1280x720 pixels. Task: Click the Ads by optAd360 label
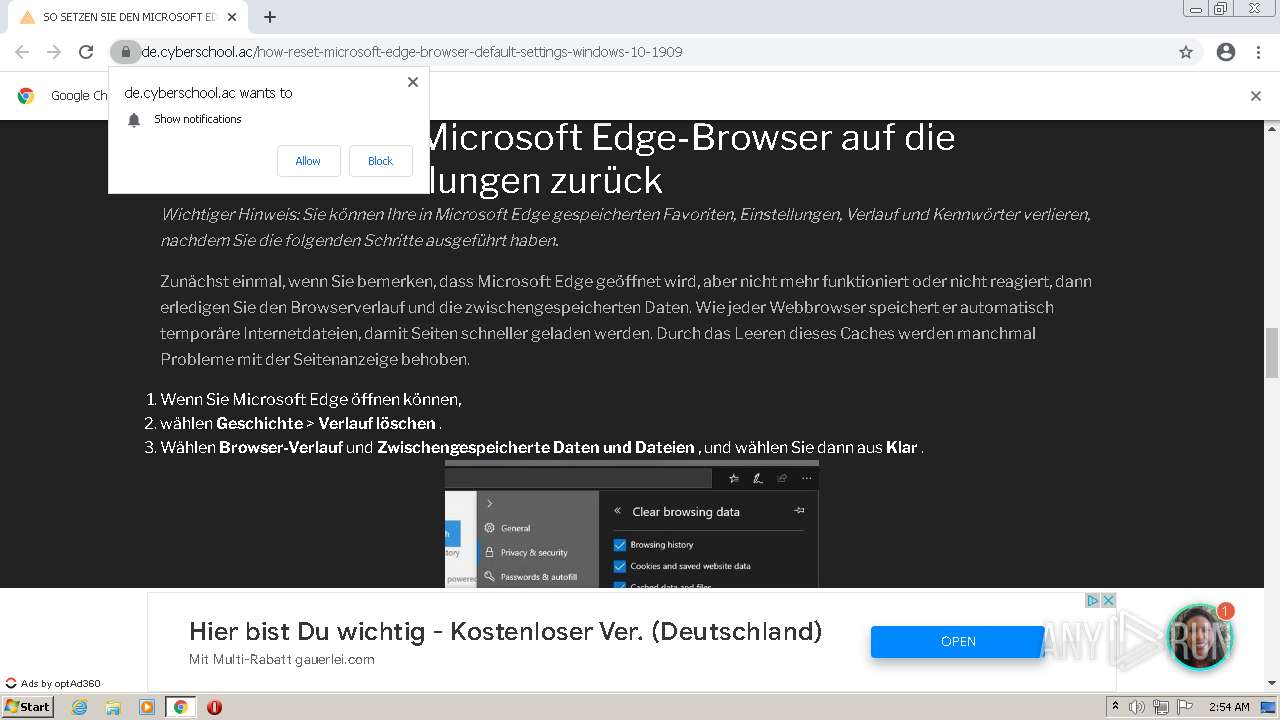click(53, 684)
